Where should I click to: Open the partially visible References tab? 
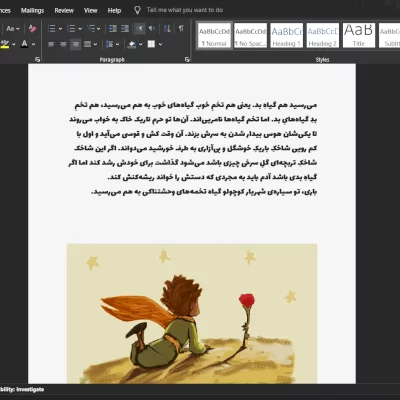(5, 11)
